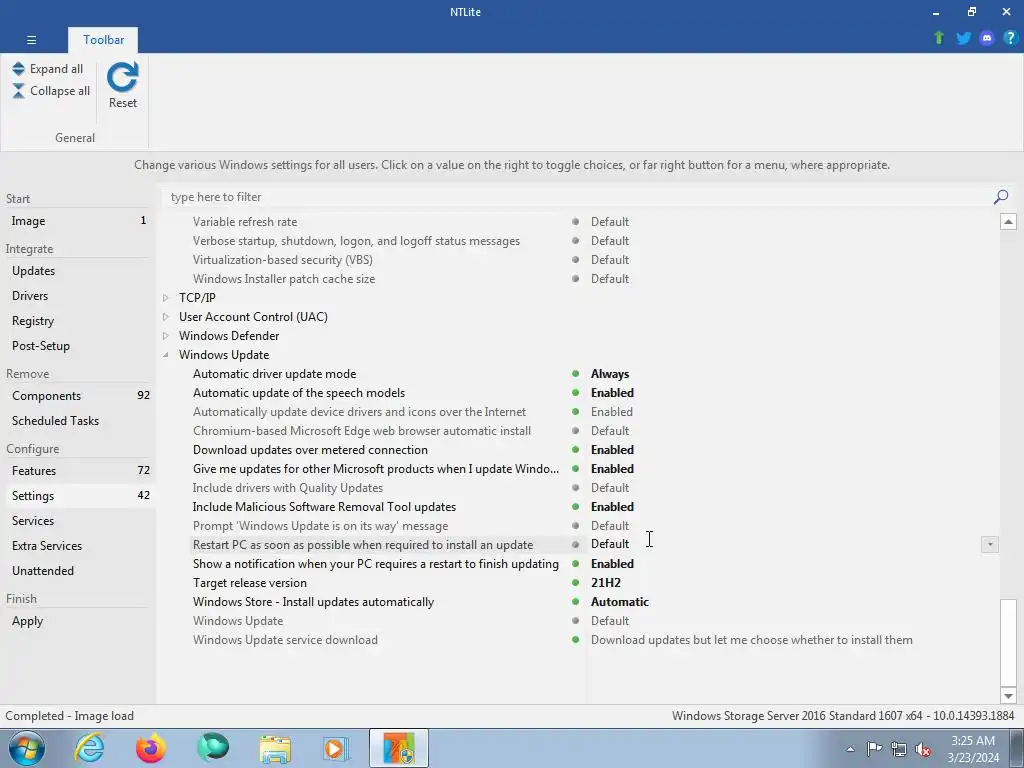Click the scrollbar down arrow

click(x=1008, y=696)
